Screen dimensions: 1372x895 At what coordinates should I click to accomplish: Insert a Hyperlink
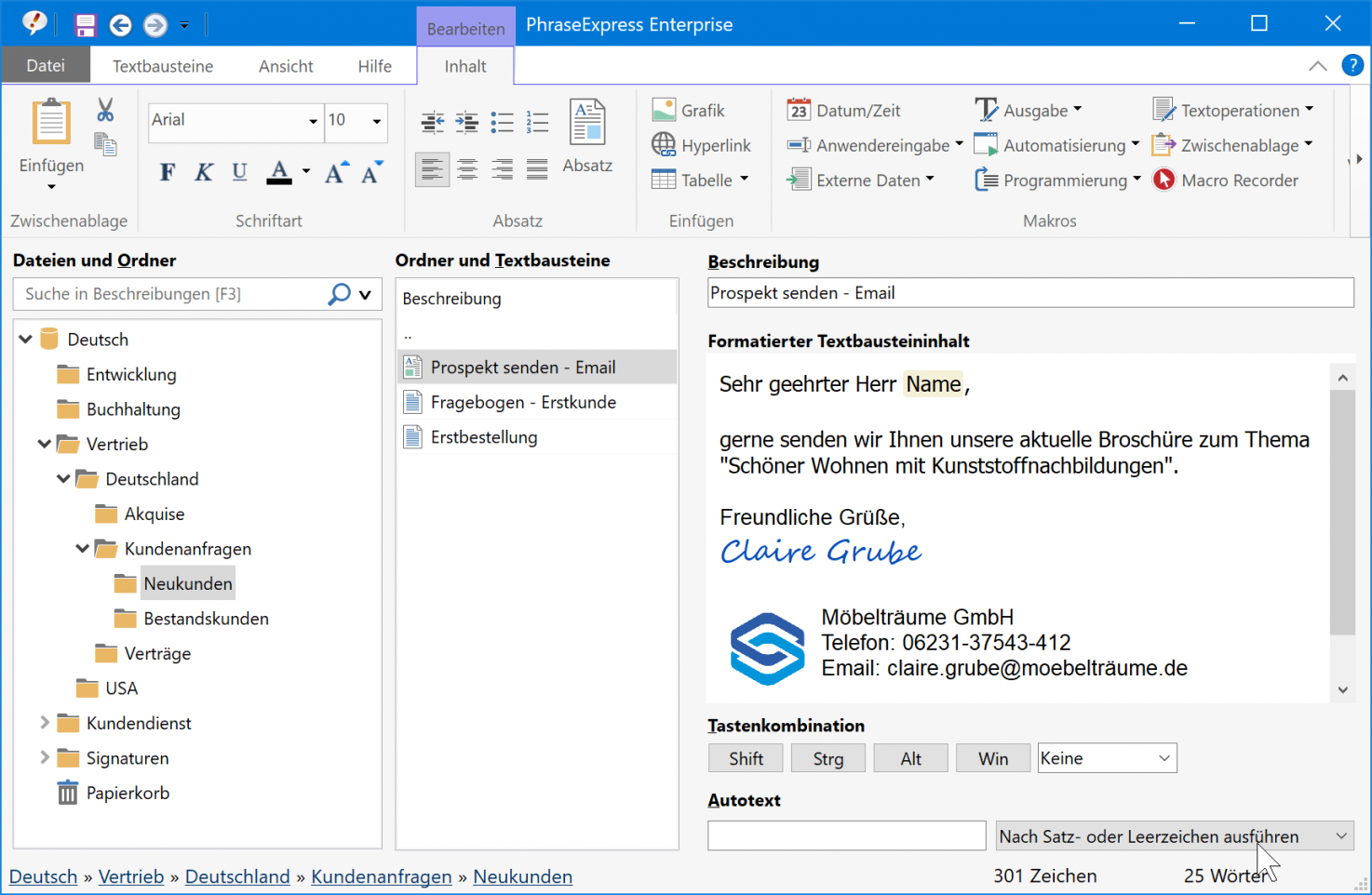click(702, 145)
